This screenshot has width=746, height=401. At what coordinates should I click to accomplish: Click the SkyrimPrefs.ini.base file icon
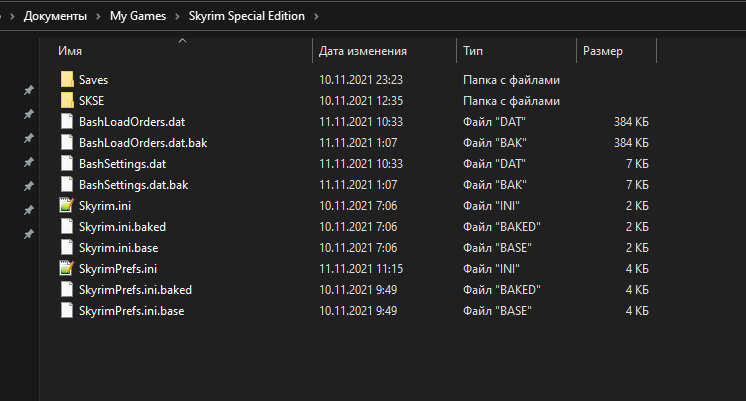pyautogui.click(x=67, y=310)
